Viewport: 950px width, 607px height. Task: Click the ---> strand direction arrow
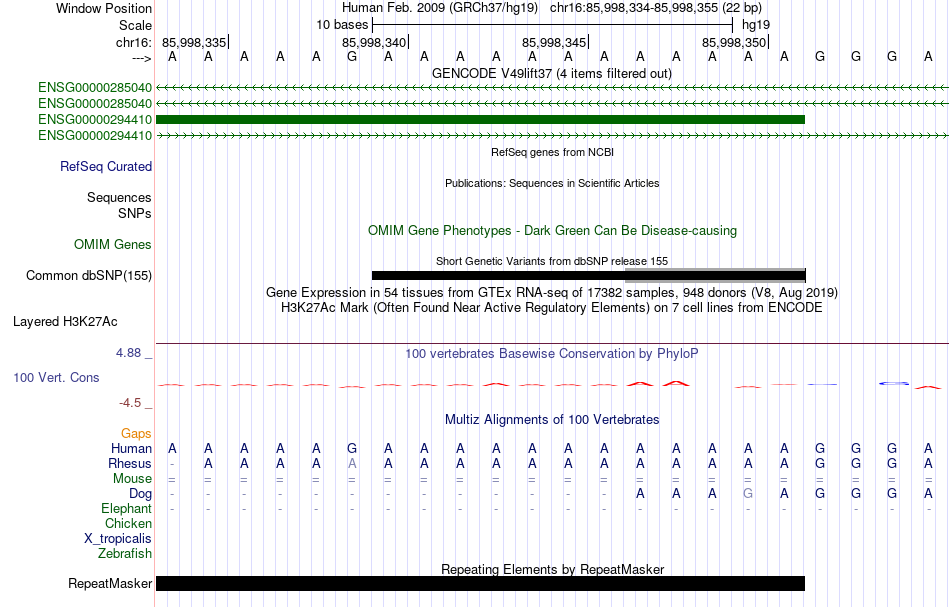point(142,58)
